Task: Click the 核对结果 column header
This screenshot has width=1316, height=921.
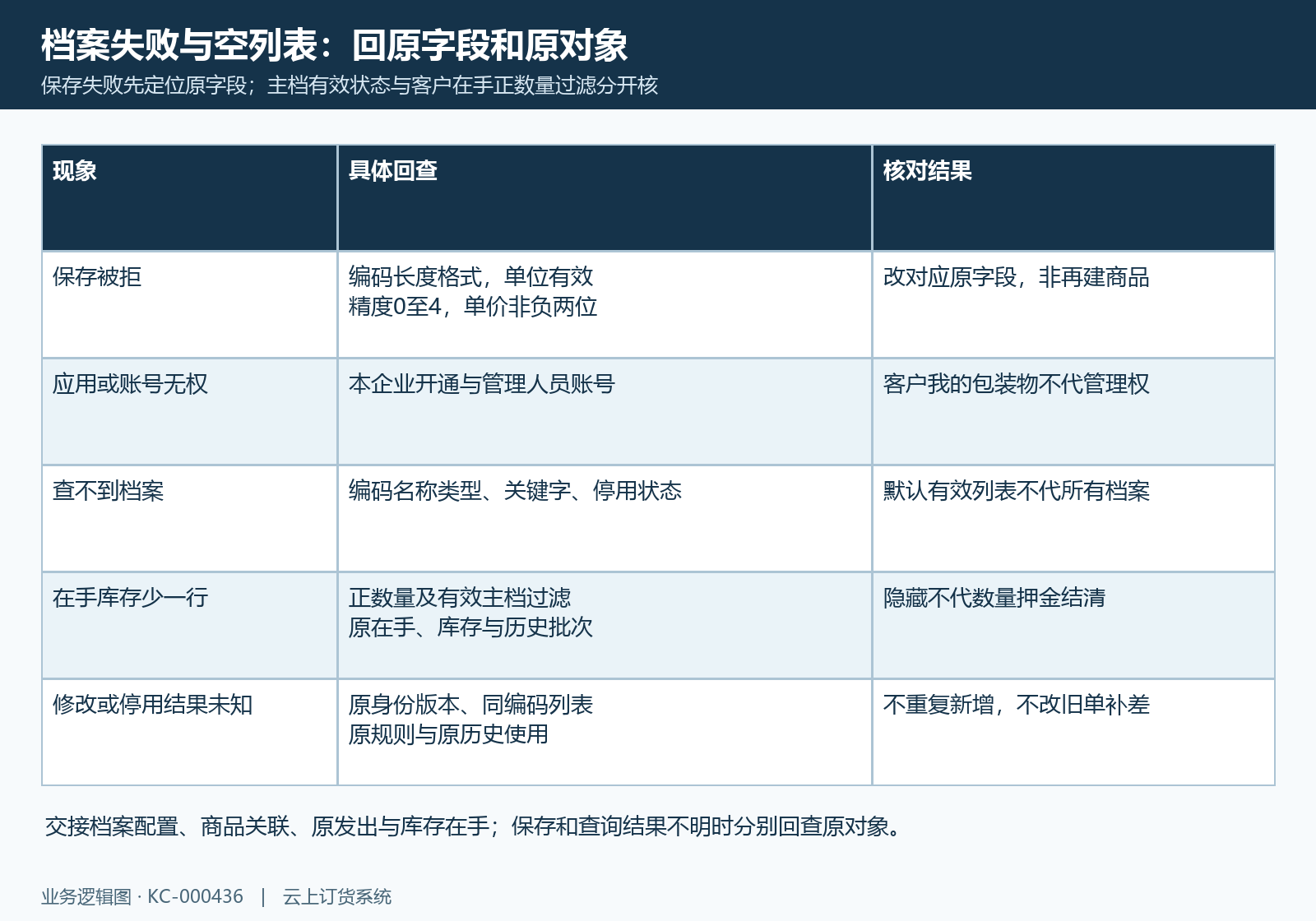Action: click(1073, 198)
